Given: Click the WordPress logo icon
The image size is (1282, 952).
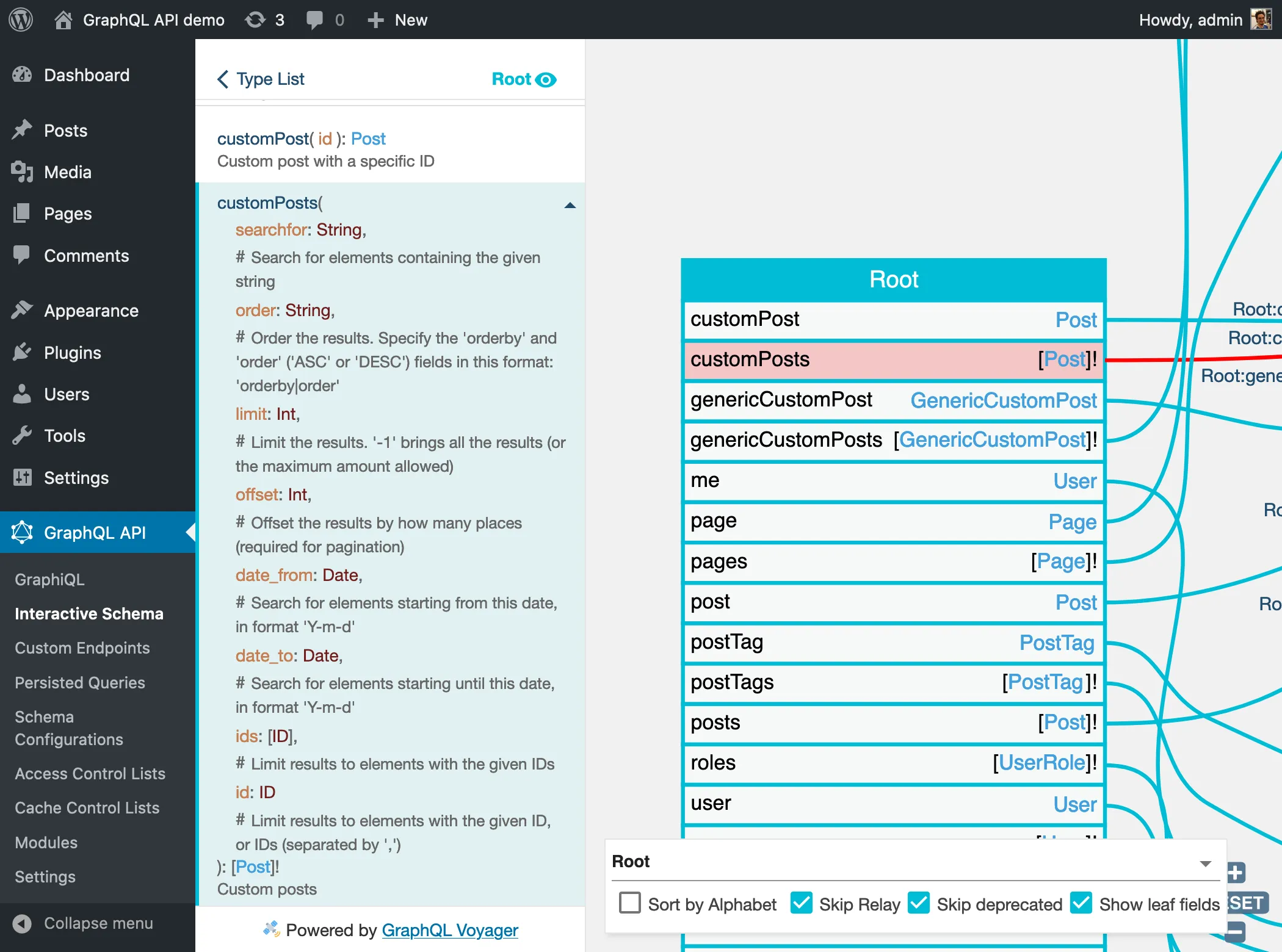Looking at the screenshot, I should (21, 20).
